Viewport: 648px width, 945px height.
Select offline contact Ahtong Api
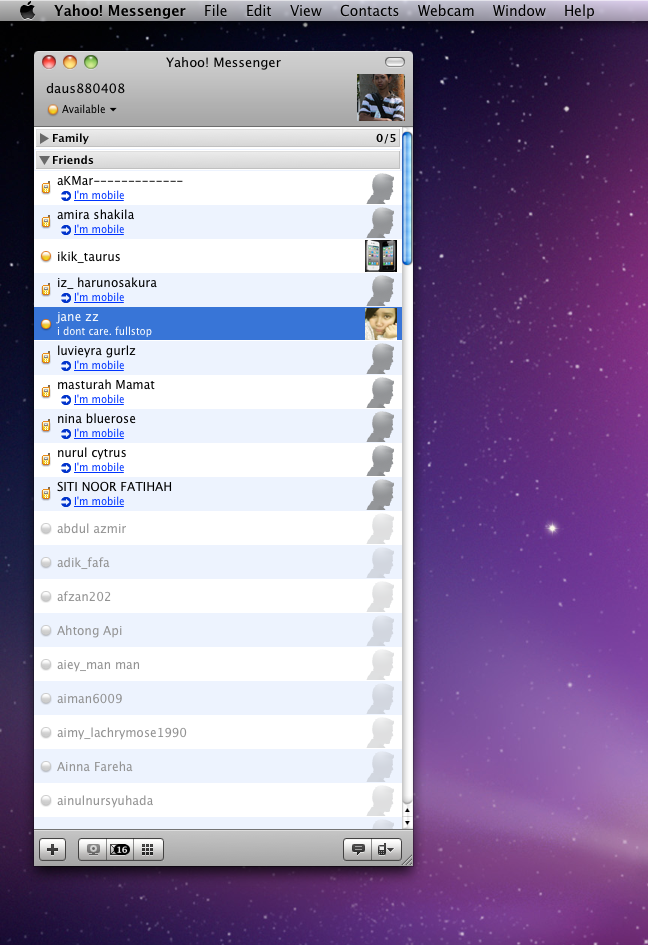(218, 630)
